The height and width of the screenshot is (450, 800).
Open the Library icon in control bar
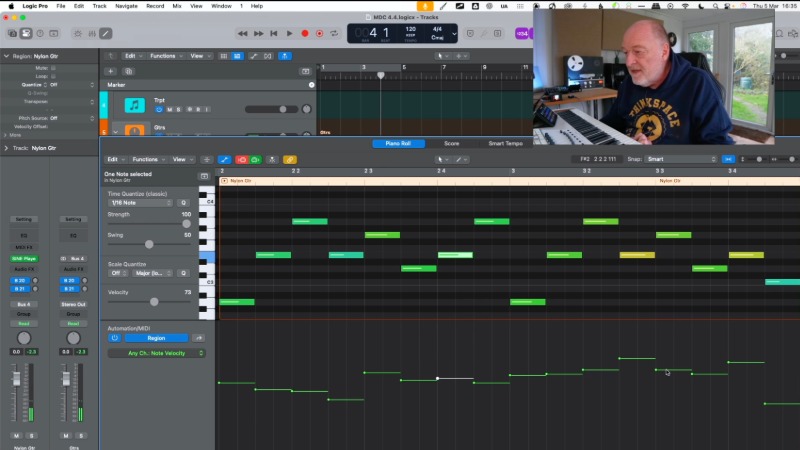coord(12,34)
